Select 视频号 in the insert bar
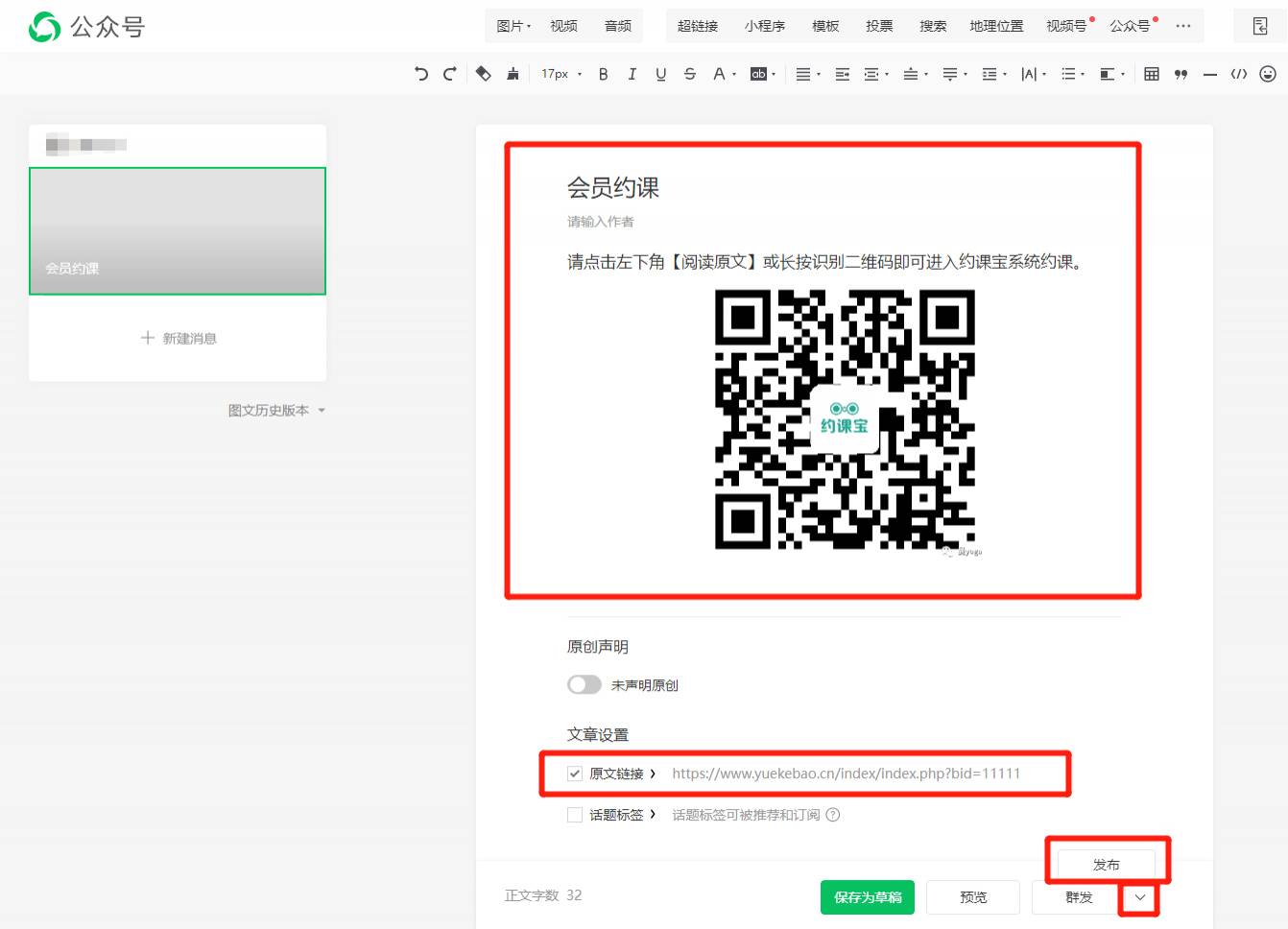 click(x=1066, y=26)
